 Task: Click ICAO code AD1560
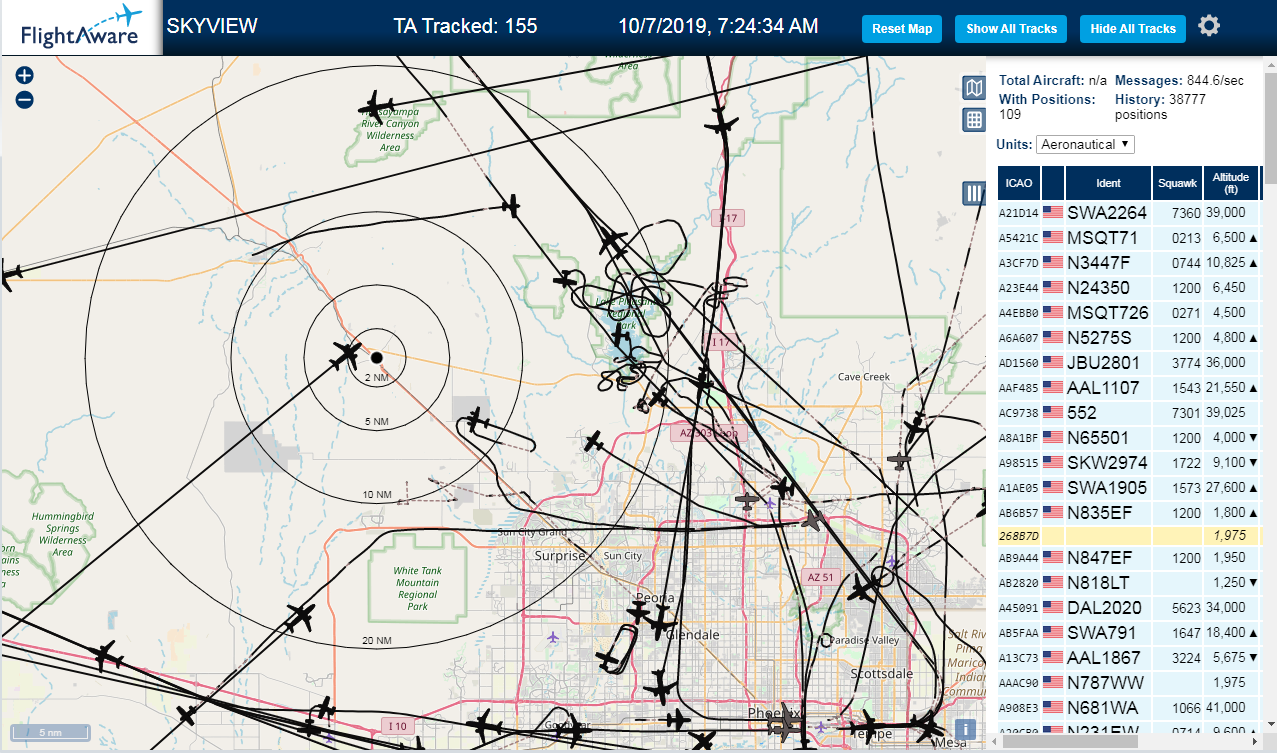[x=1019, y=363]
